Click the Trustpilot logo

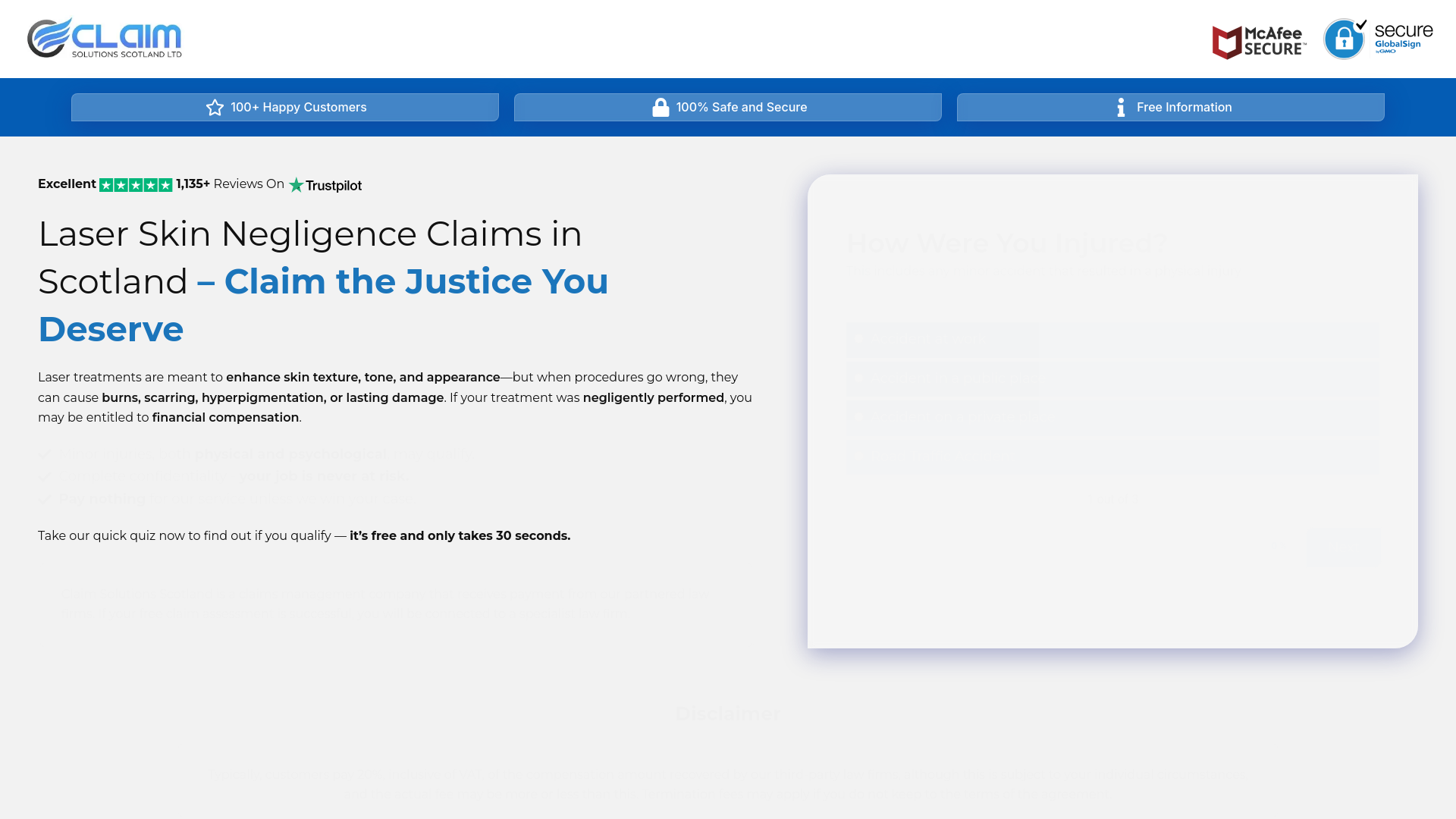point(325,185)
